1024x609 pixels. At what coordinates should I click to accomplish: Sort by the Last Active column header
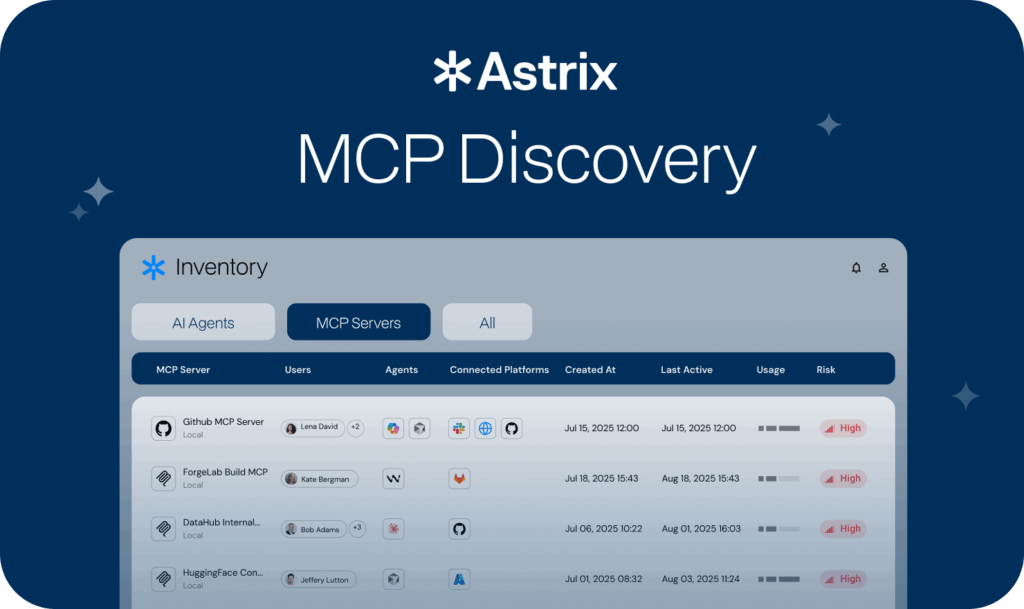[x=686, y=370]
